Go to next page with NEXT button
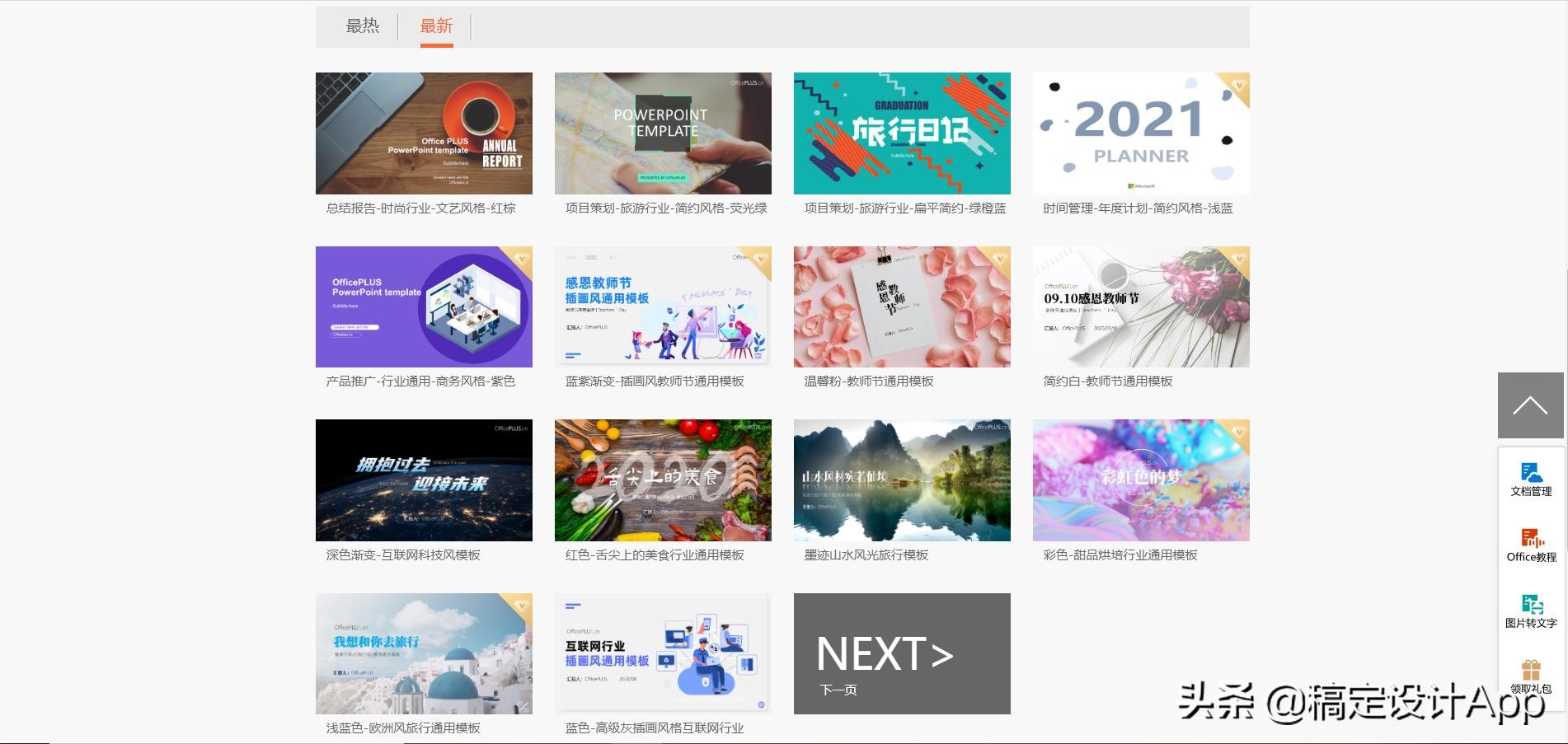Screen dimensions: 1568x744 (x=901, y=653)
